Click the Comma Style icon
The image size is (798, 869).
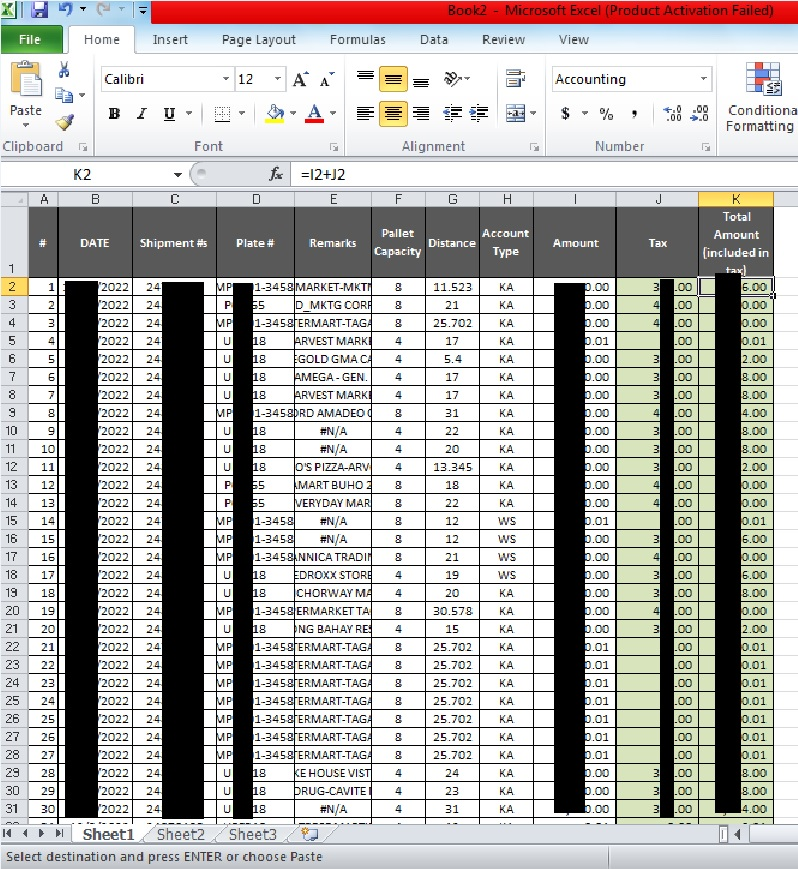tap(634, 114)
